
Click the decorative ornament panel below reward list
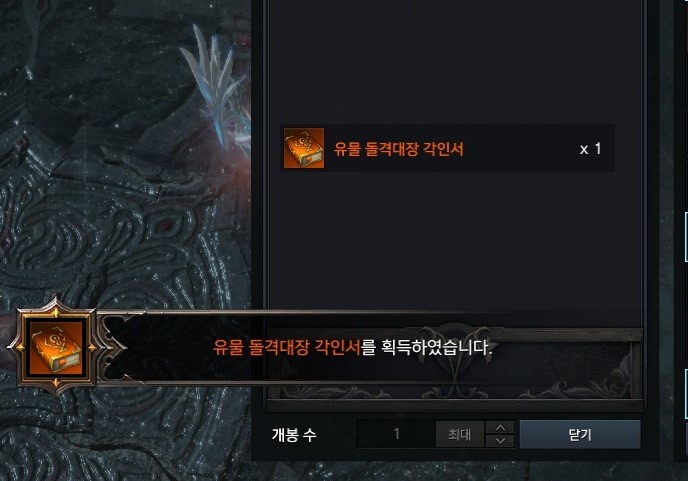point(455,370)
